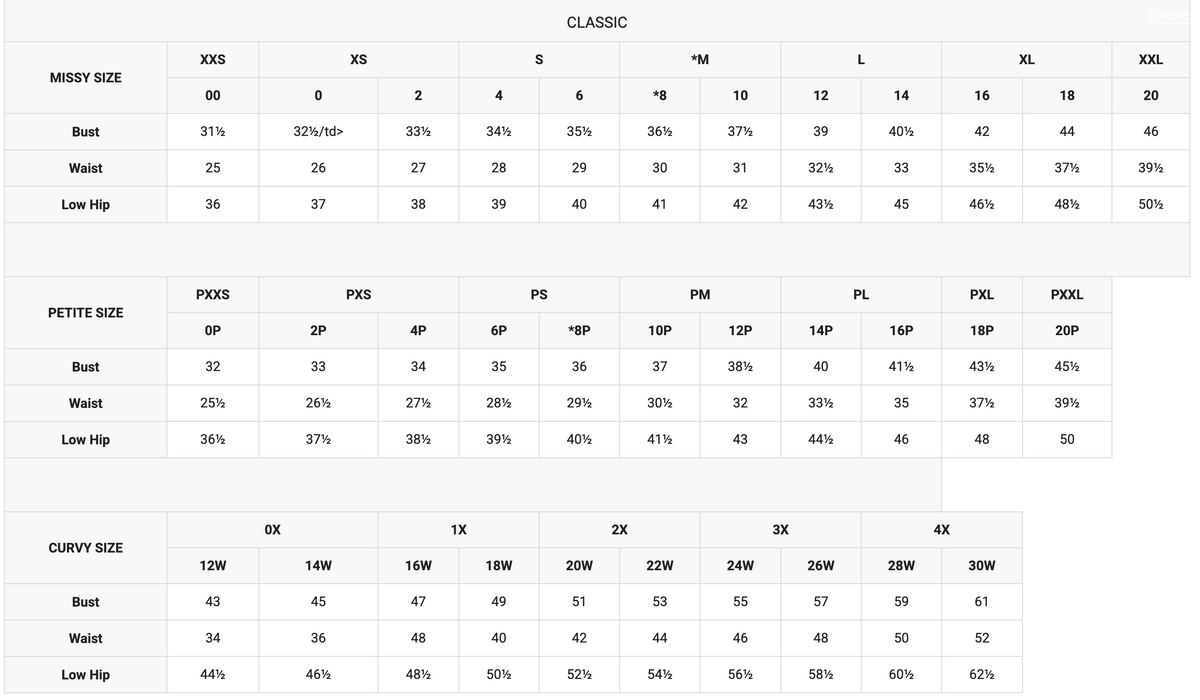Select the *M missy size header
The width and height of the screenshot is (1200, 700).
click(x=700, y=59)
